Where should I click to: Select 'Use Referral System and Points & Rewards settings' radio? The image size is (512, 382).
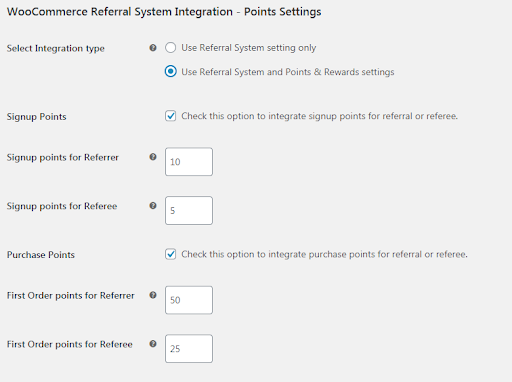(x=170, y=72)
